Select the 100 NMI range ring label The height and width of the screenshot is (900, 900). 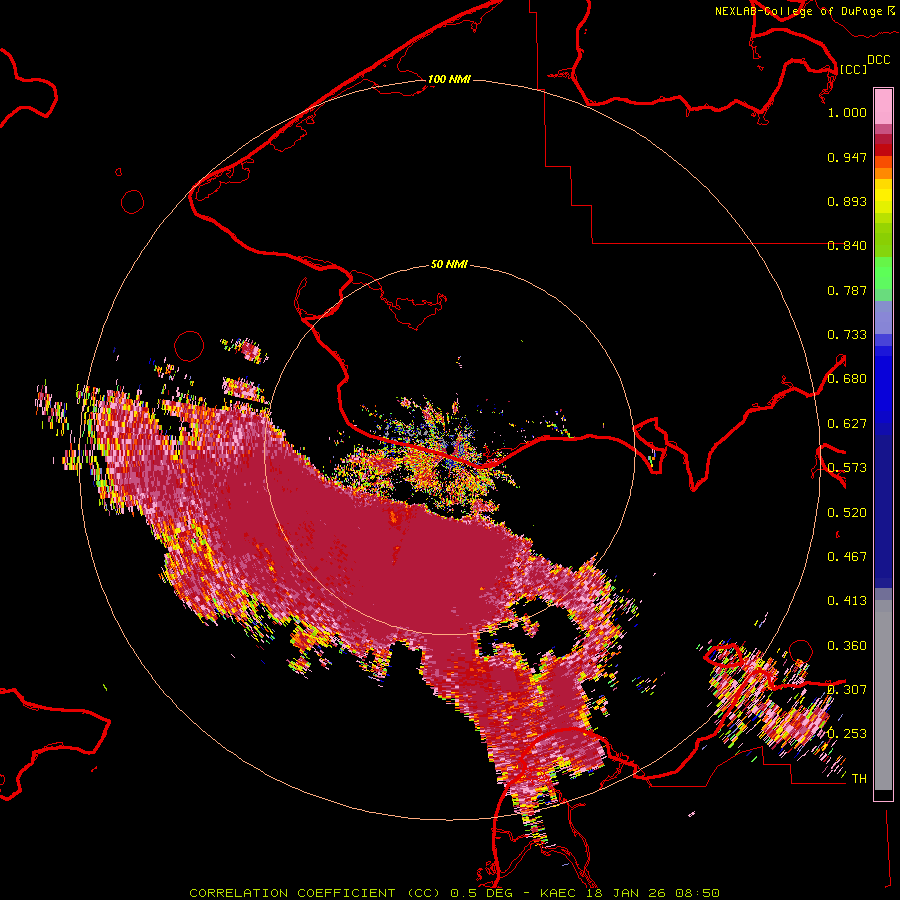pyautogui.click(x=449, y=79)
